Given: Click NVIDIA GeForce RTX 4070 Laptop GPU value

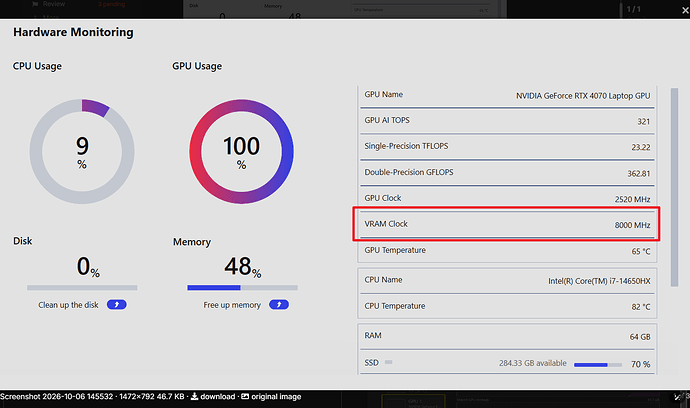Looking at the screenshot, I should pyautogui.click(x=583, y=96).
